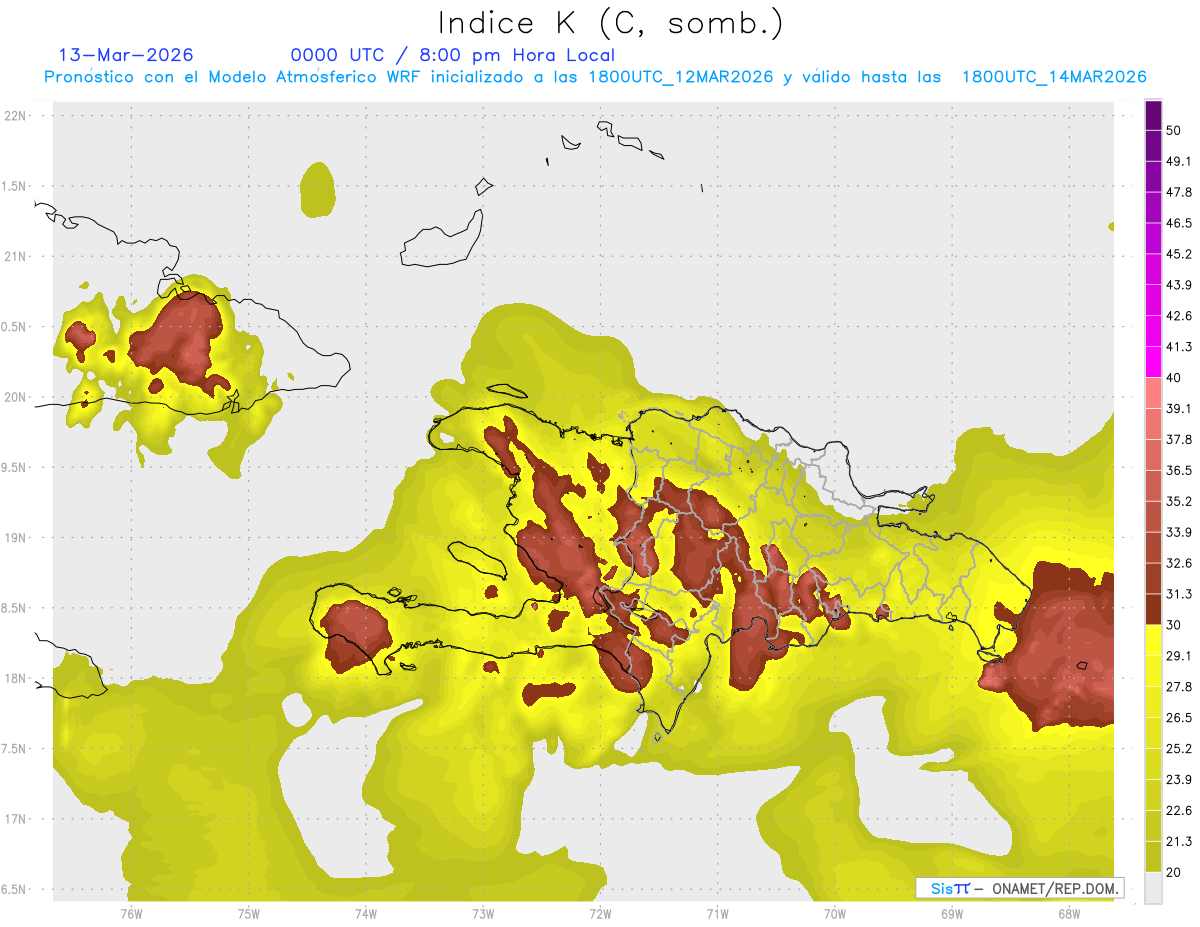Select the date text '13-Mar-2026'

tap(126, 55)
